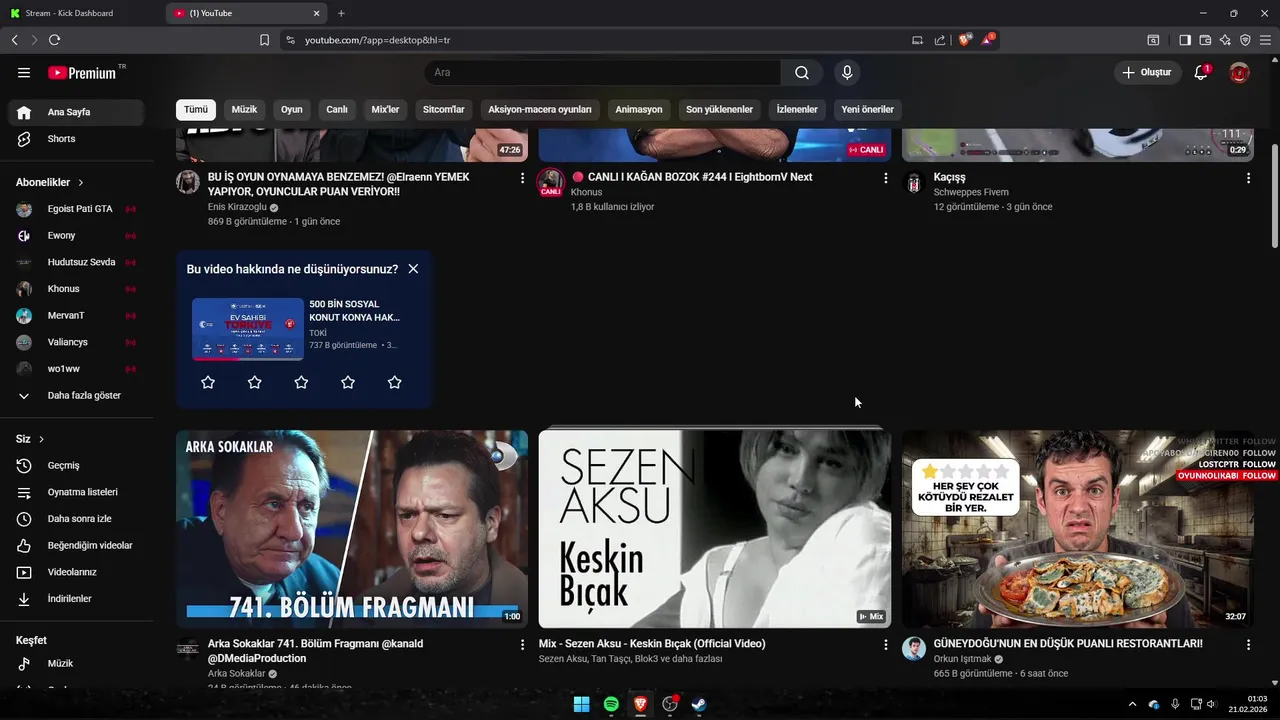
Task: Open Güneydoğu restaurants video thumbnail
Action: point(1077,529)
